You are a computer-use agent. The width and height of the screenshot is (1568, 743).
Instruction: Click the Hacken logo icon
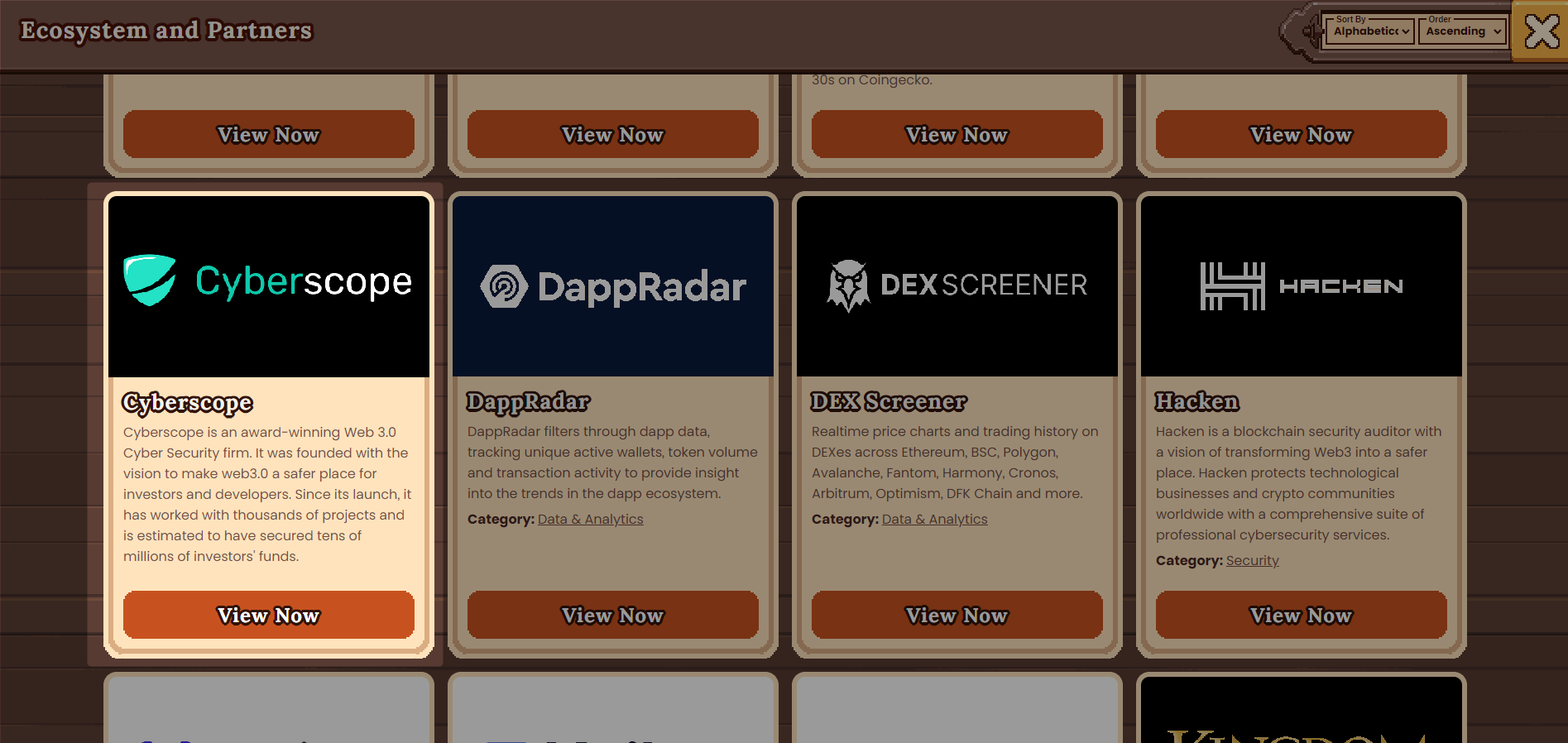click(x=1232, y=286)
